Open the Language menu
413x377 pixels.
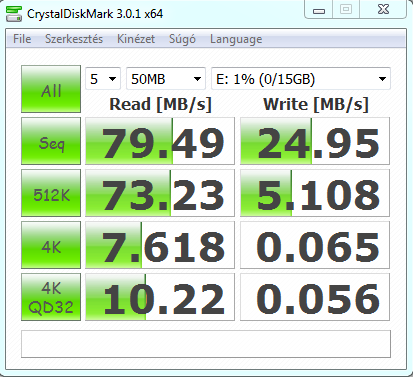coord(236,39)
